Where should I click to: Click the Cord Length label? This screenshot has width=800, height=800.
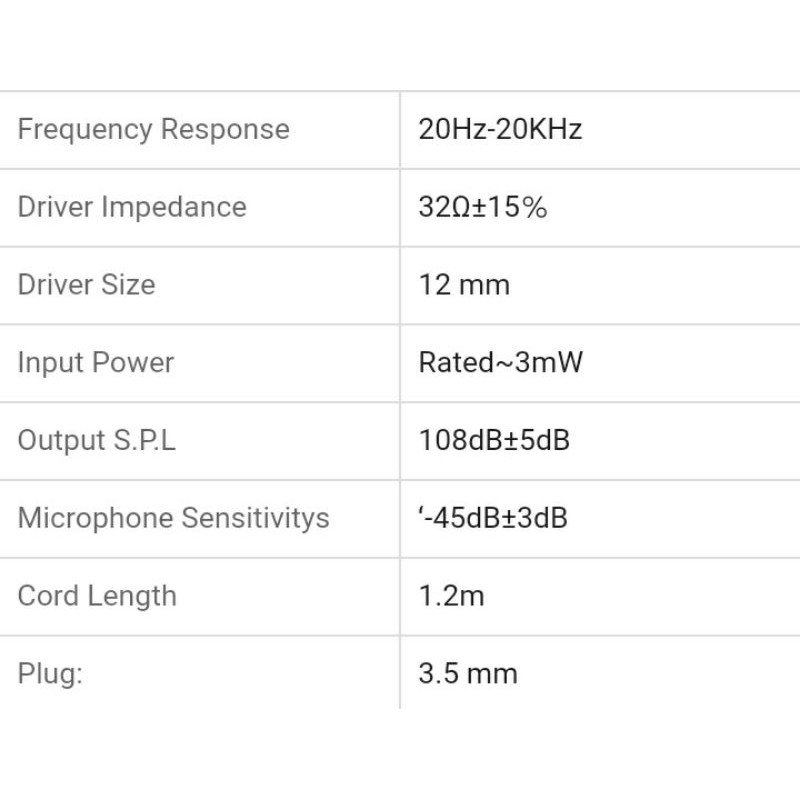click(x=97, y=596)
